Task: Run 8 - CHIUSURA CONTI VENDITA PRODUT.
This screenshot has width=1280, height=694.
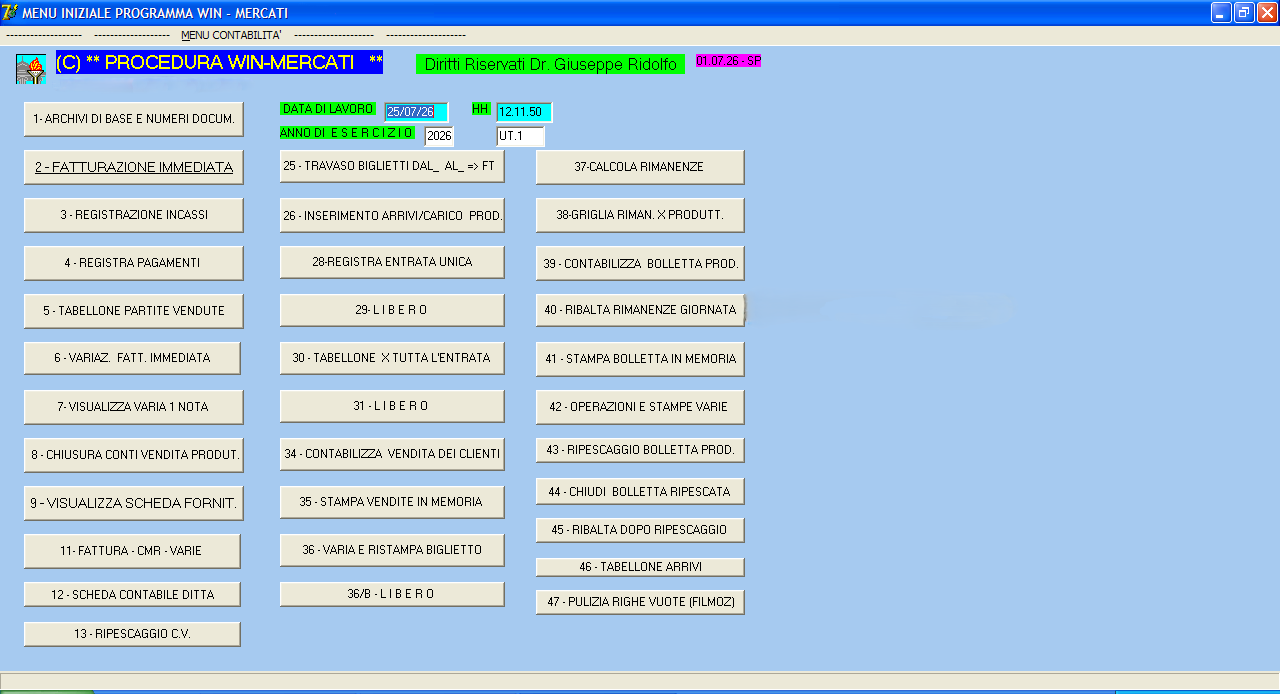Action: point(134,455)
